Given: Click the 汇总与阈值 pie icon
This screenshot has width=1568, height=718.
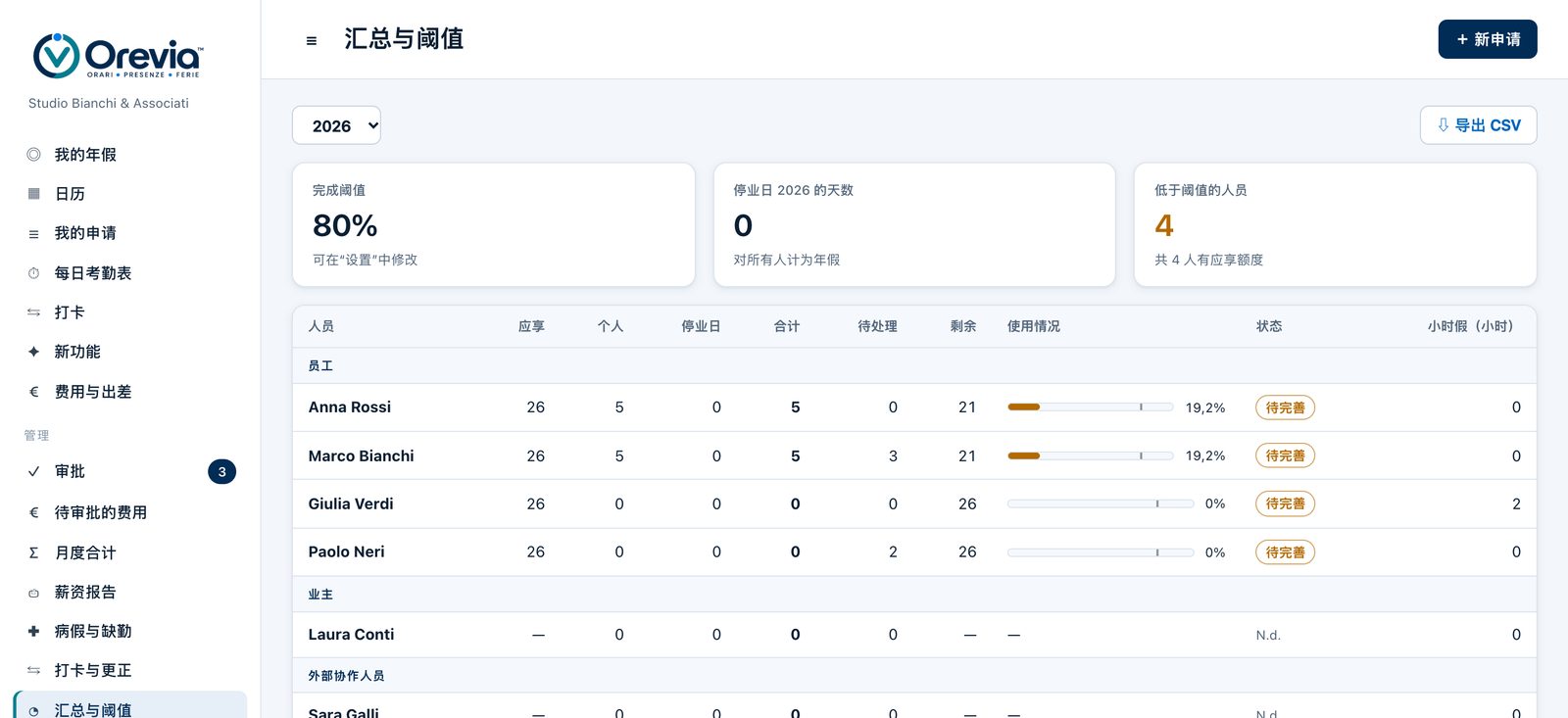Looking at the screenshot, I should click(33, 711).
